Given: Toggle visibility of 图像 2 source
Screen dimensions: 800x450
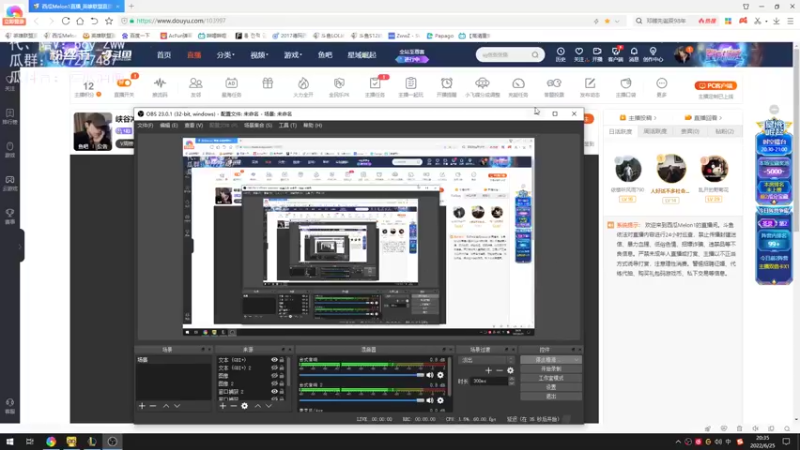Looking at the screenshot, I should click(x=274, y=383).
